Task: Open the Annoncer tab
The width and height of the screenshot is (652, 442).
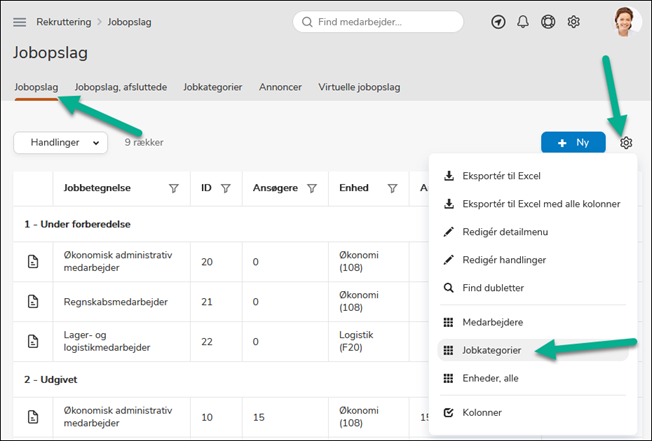Action: pyautogui.click(x=280, y=87)
